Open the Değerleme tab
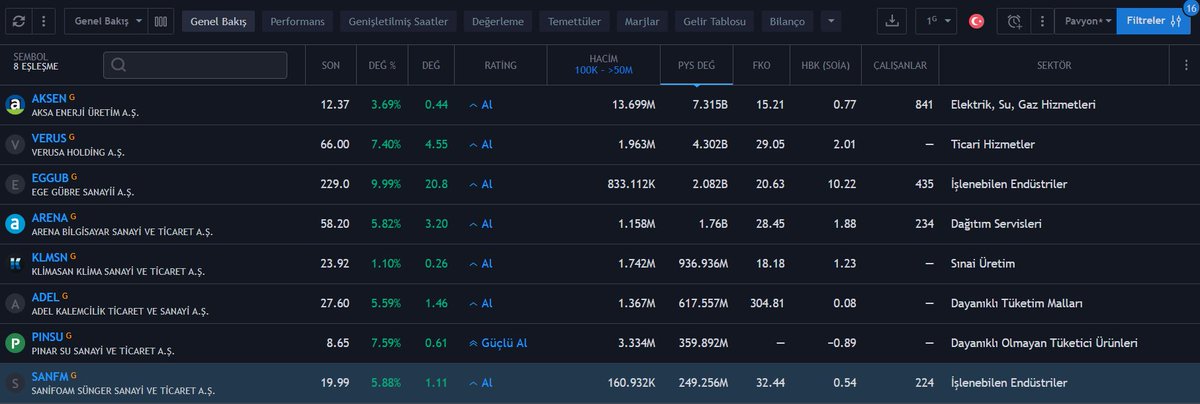The height and width of the screenshot is (404, 1200). click(498, 21)
